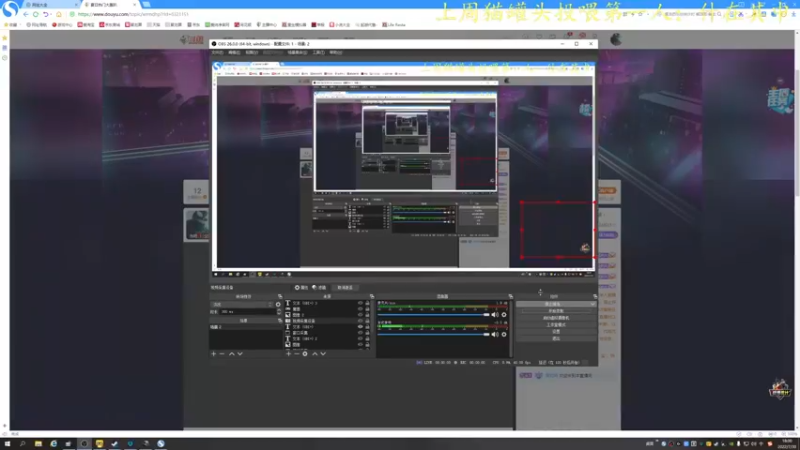Screen dimensions: 800x450
Task: Open the arrow on the stop-streaming button
Action: [x=592, y=304]
